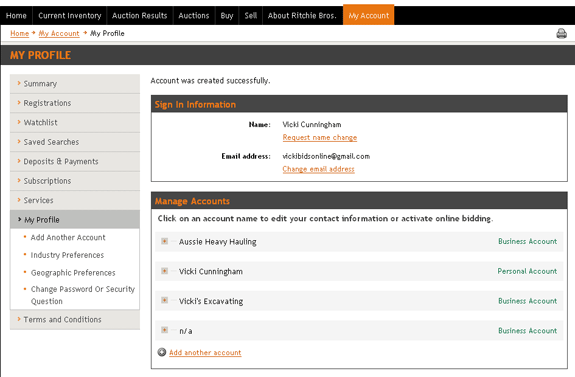Screen dimensions: 575x377
Task: Open Summary in the sidebar
Action: click(x=75, y=84)
